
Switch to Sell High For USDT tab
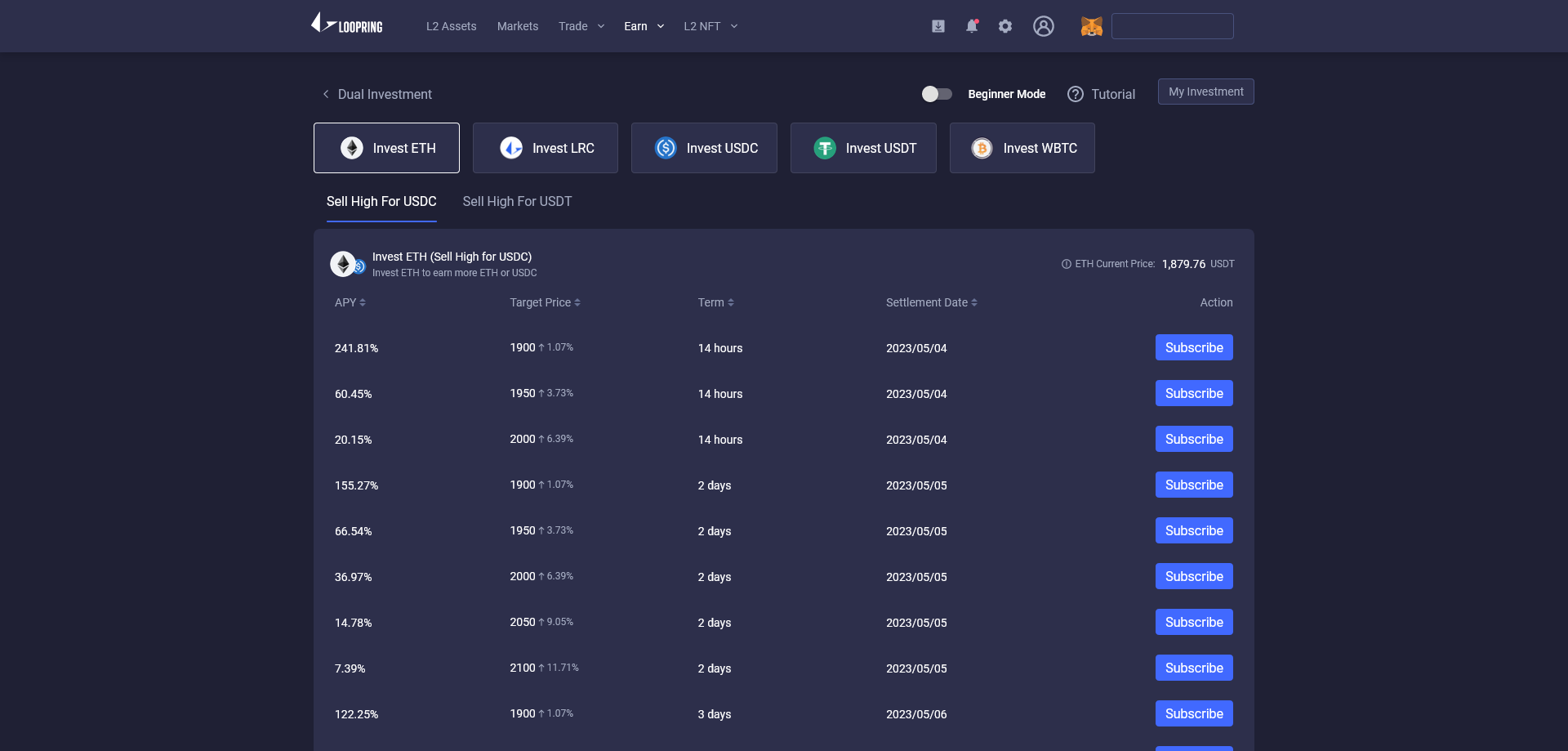coord(517,202)
